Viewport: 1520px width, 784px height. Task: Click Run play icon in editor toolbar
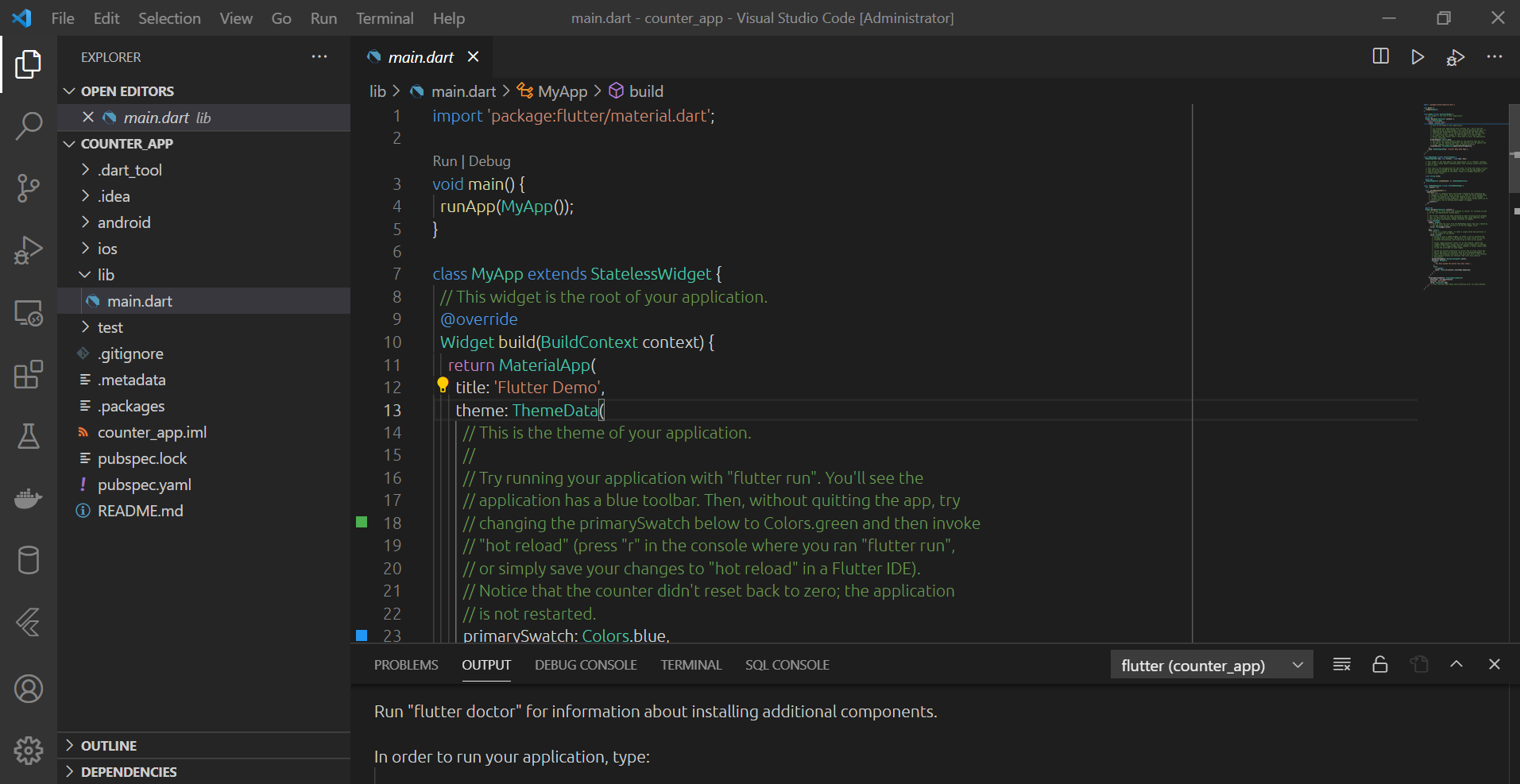pyautogui.click(x=1418, y=57)
